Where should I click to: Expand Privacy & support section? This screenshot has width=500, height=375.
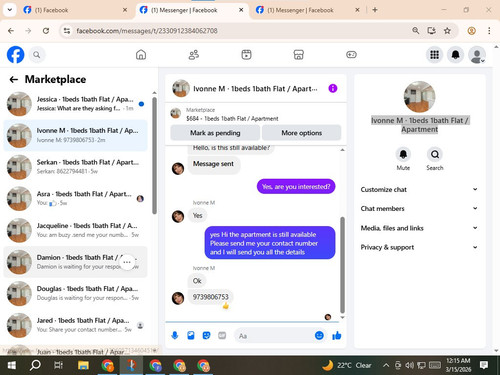[419, 247]
